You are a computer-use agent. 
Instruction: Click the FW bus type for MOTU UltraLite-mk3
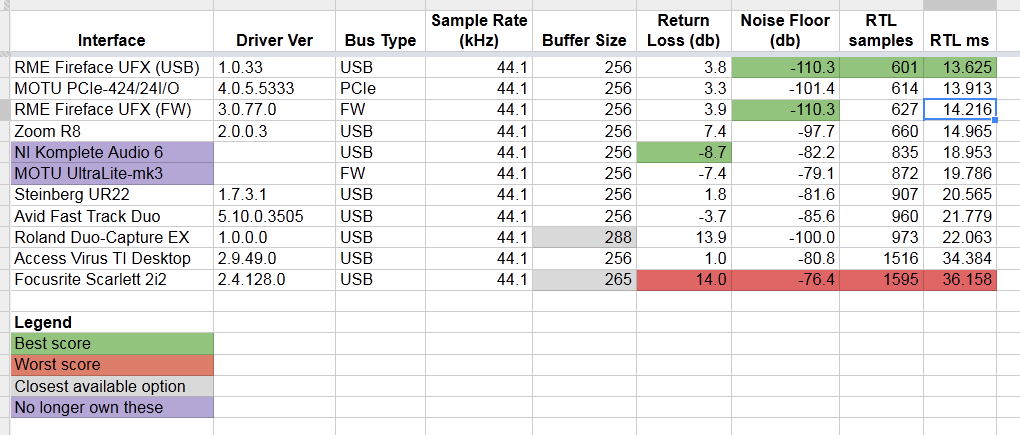(x=380, y=174)
